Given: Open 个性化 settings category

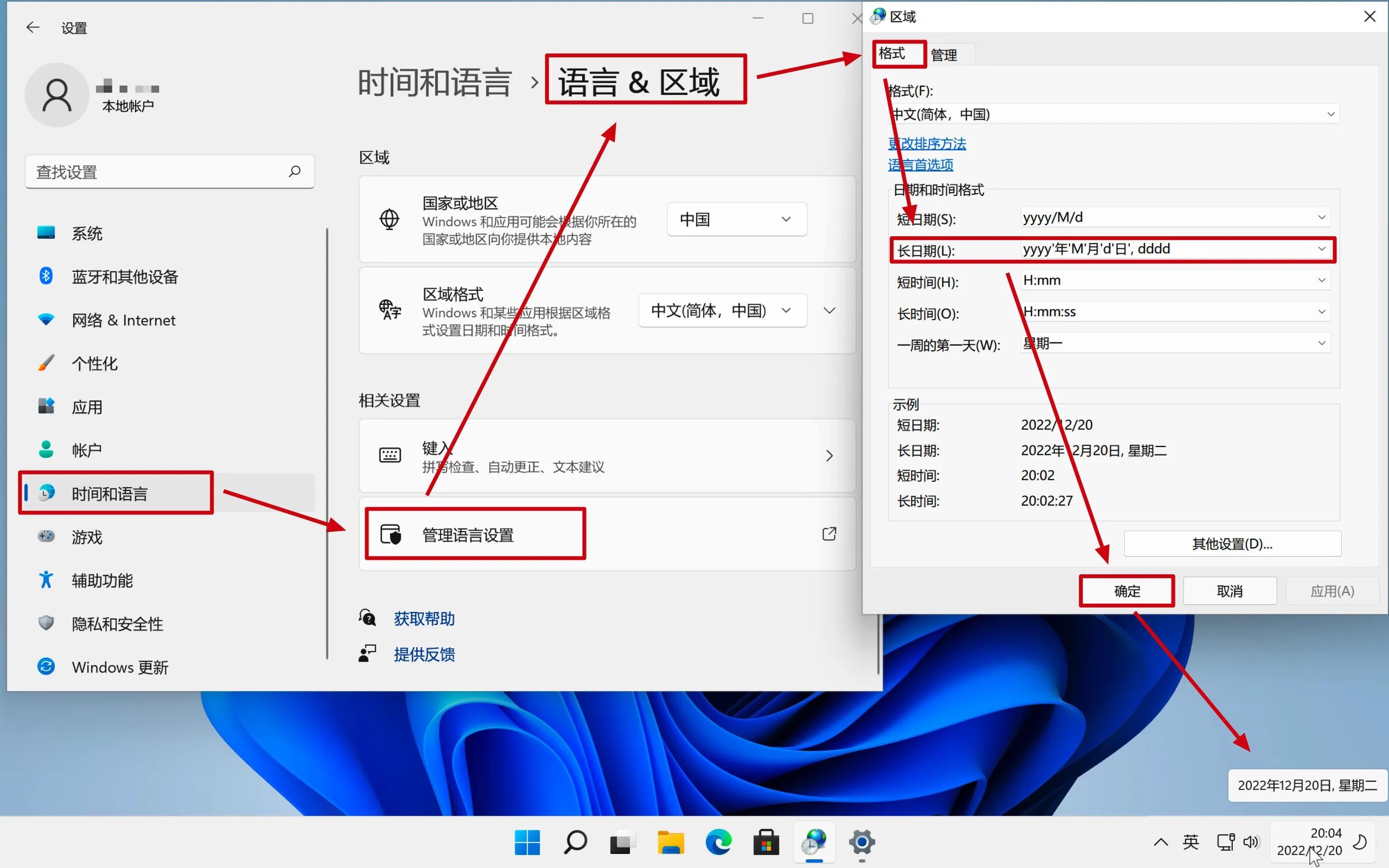Looking at the screenshot, I should click(169, 364).
